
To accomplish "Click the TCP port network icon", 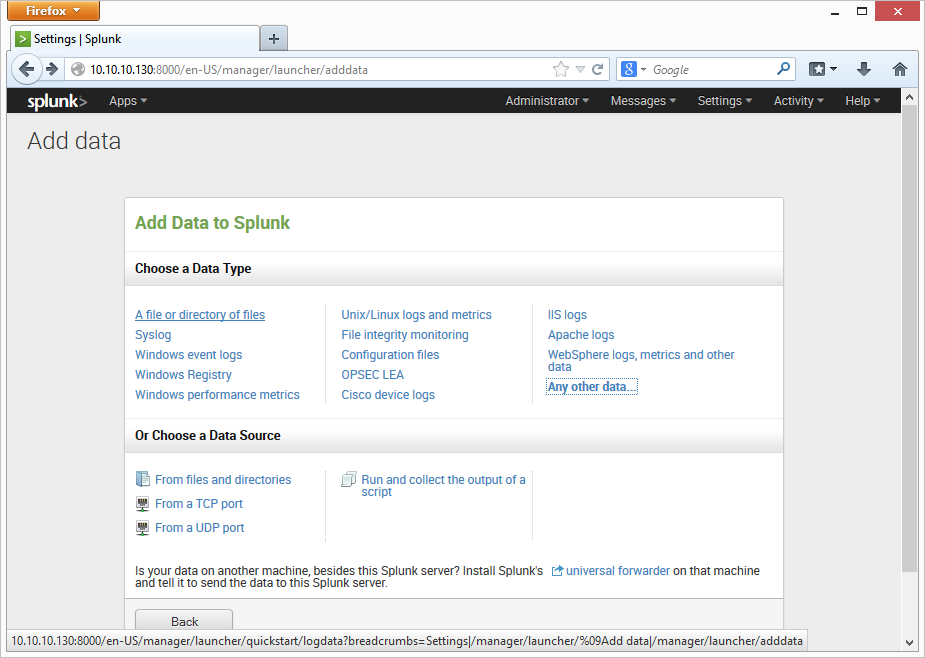I will tap(142, 503).
